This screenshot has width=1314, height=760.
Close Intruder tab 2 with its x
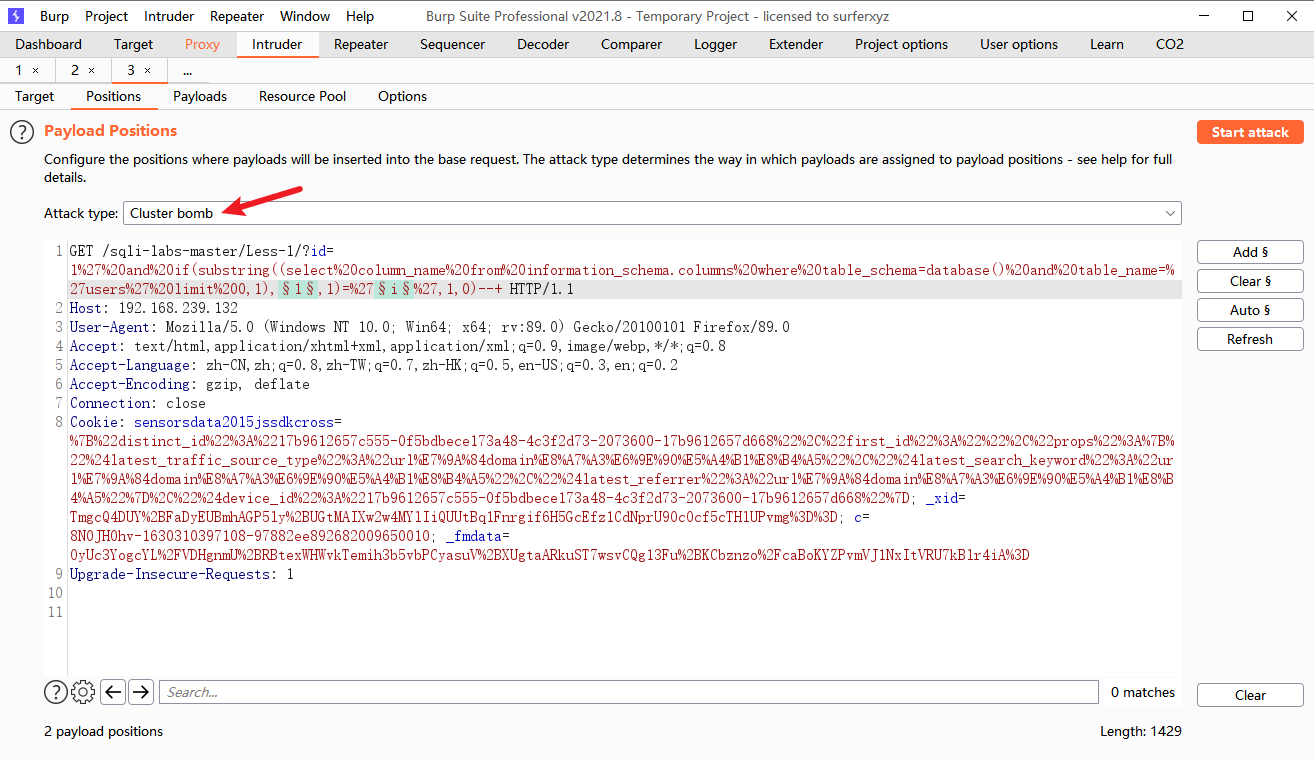92,70
